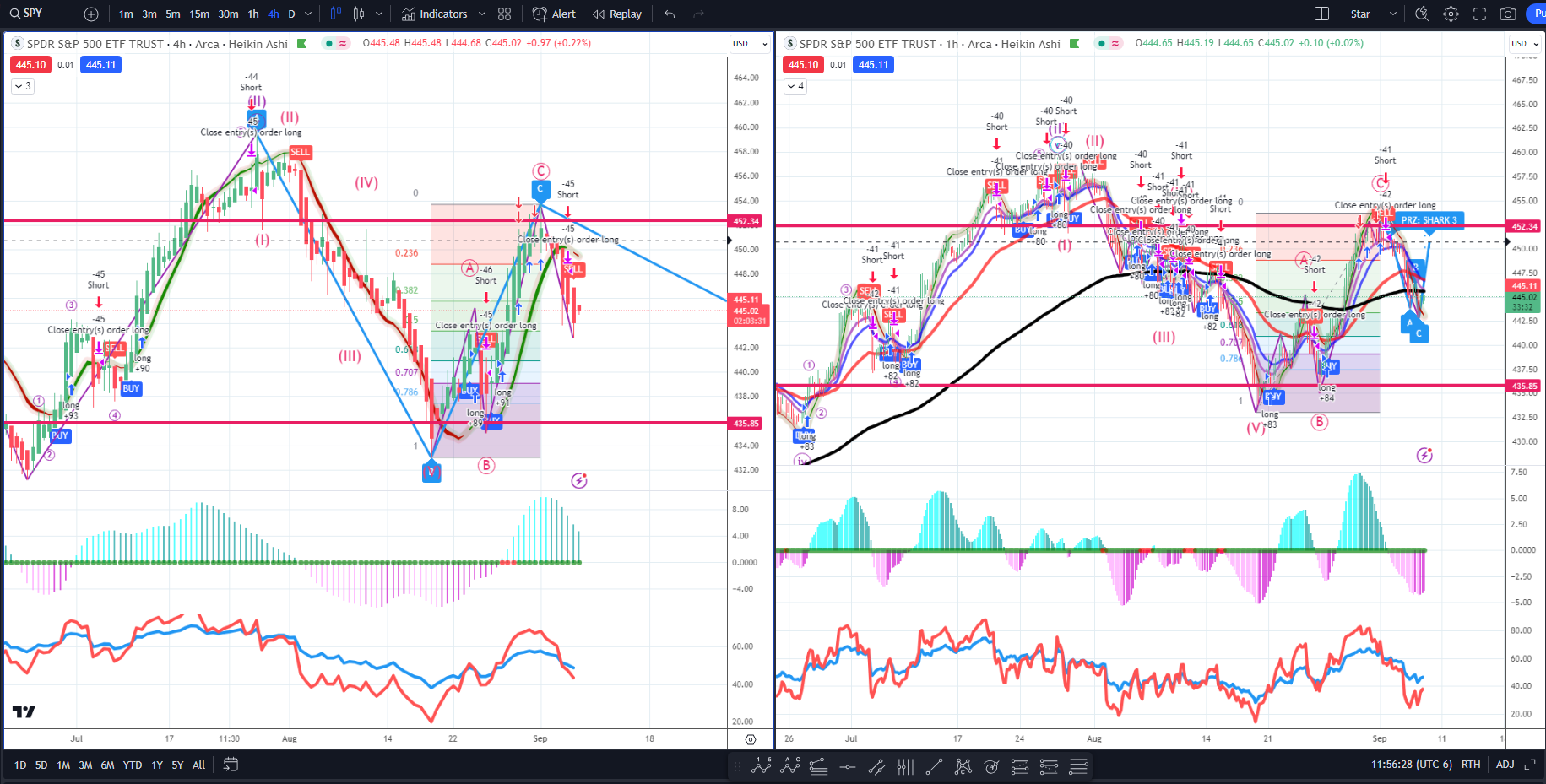The image size is (1546, 784).
Task: Set date range to 5D
Action: pos(41,765)
